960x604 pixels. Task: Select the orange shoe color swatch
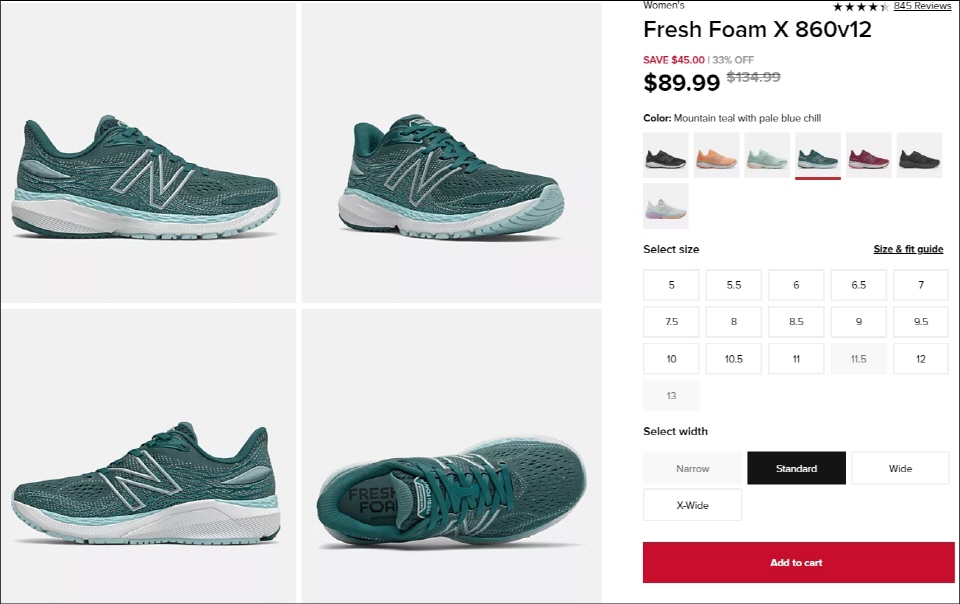tap(716, 155)
